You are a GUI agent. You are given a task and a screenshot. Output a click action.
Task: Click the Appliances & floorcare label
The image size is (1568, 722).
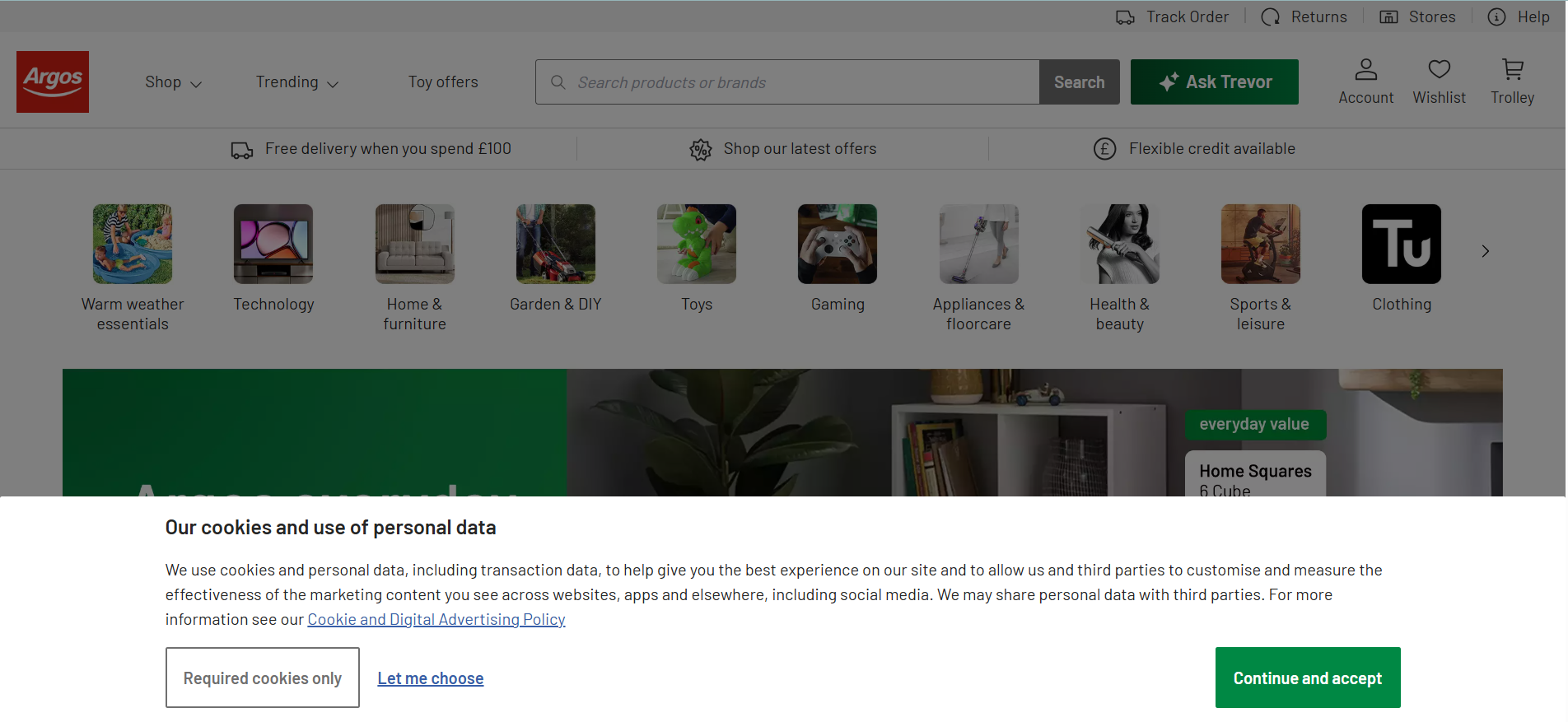[979, 314]
